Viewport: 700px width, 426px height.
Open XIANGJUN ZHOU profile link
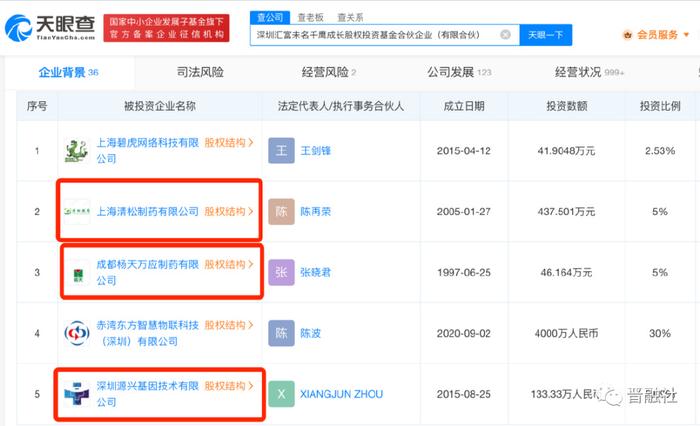coord(342,394)
